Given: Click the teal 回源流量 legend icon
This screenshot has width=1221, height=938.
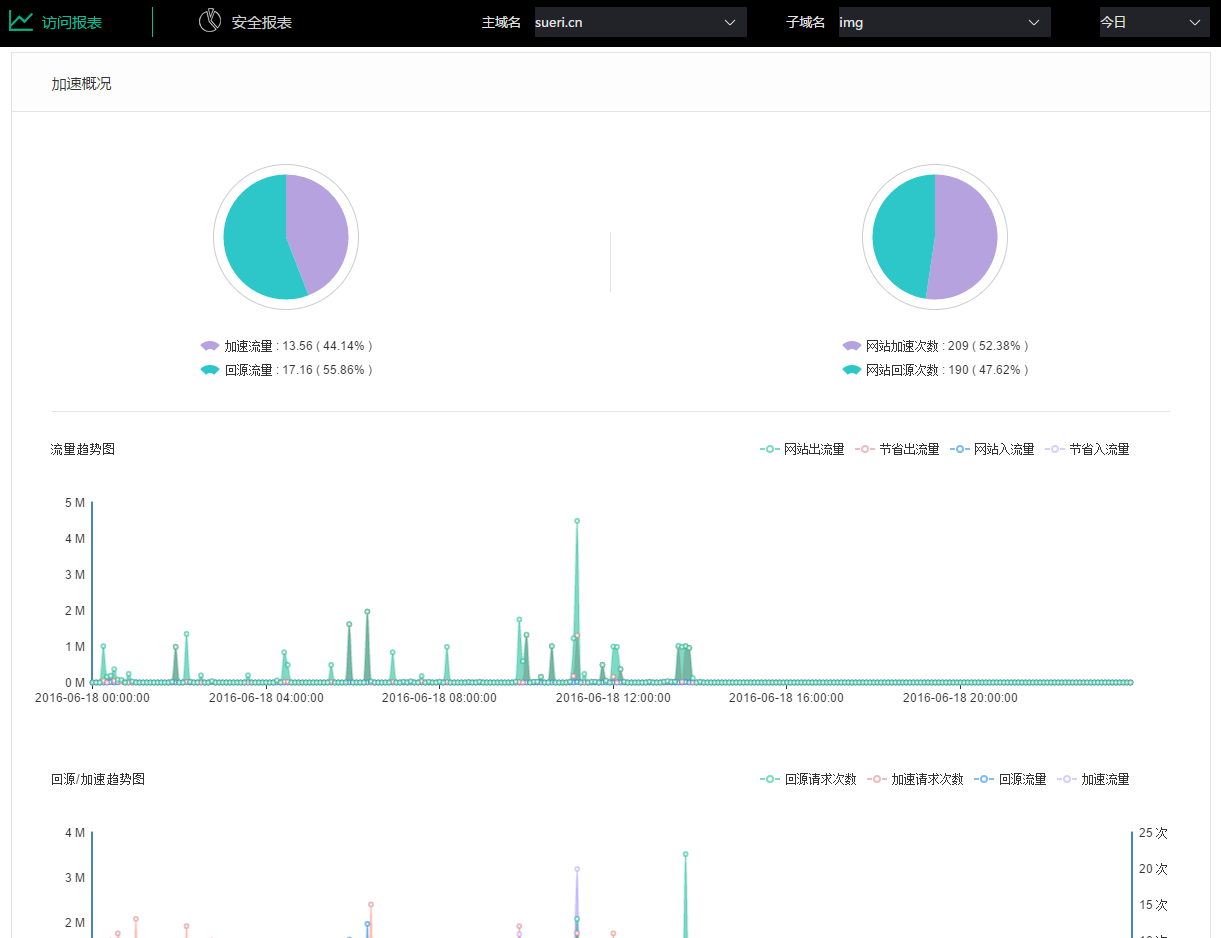Looking at the screenshot, I should coord(209,370).
